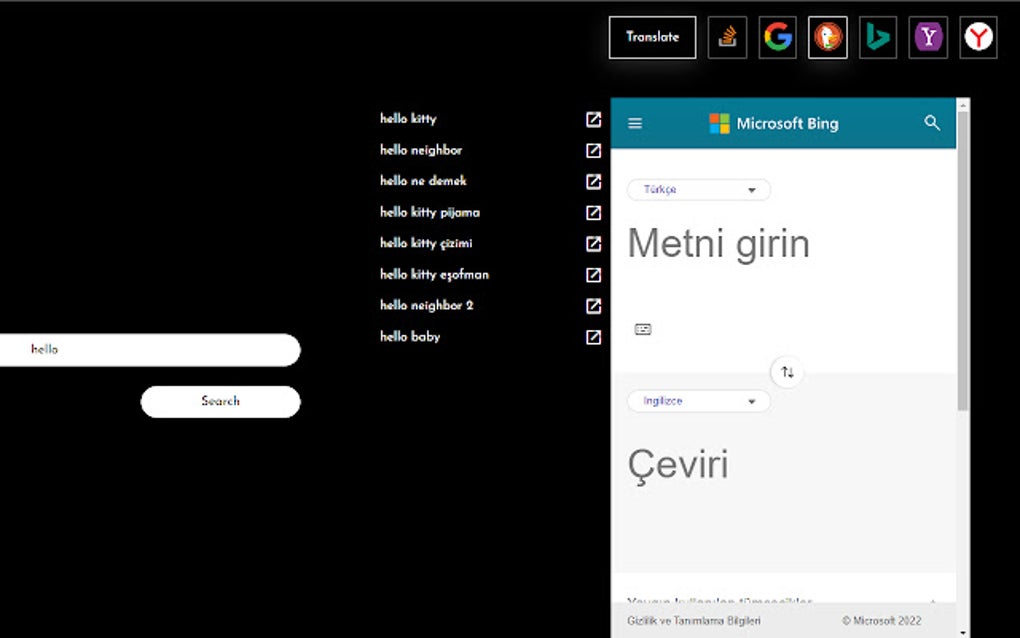Click the © Microsoft 2022 footer text

click(x=881, y=621)
